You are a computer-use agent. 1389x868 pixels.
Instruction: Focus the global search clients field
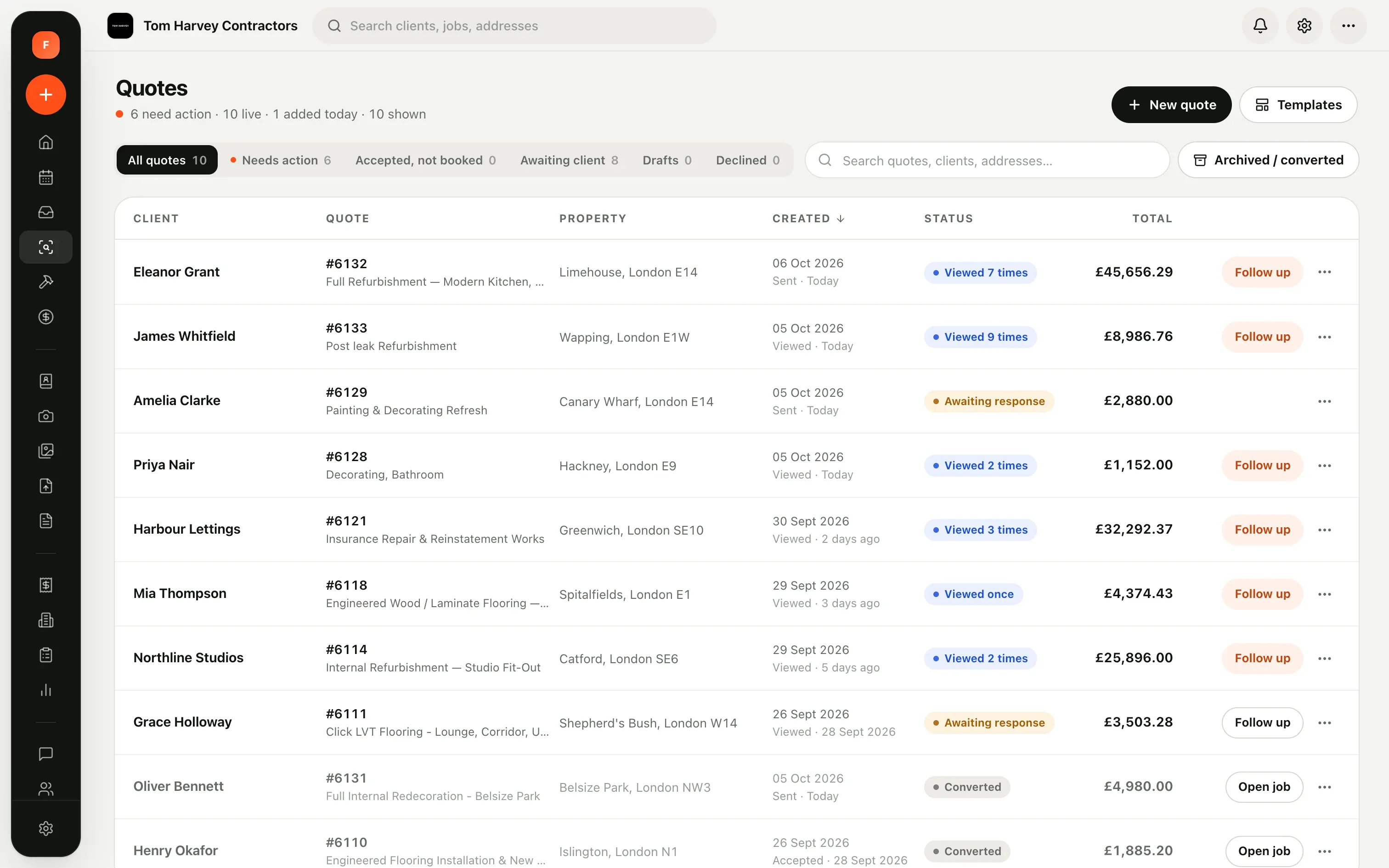pos(514,26)
